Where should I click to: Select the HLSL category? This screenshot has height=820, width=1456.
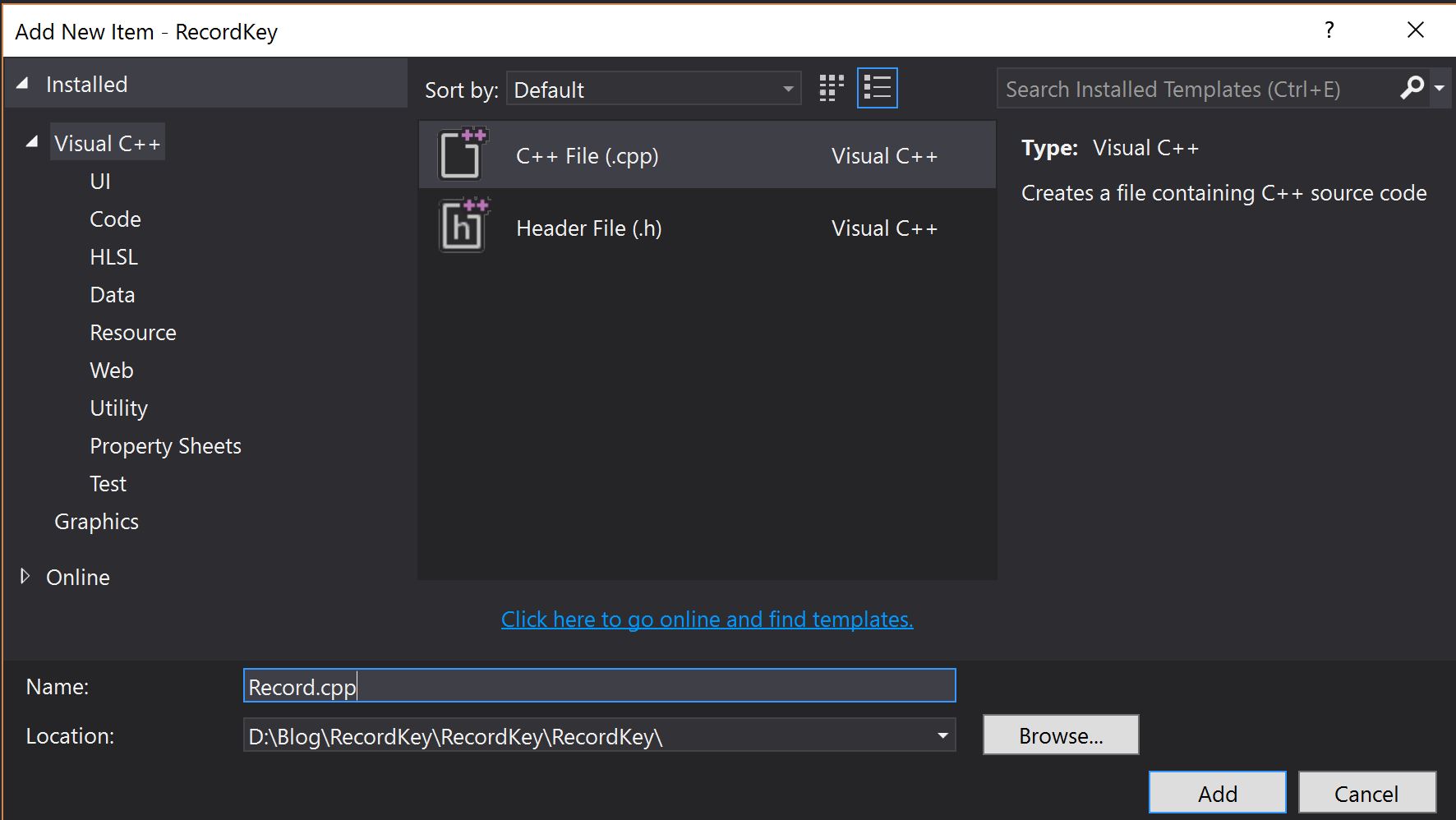pos(113,256)
